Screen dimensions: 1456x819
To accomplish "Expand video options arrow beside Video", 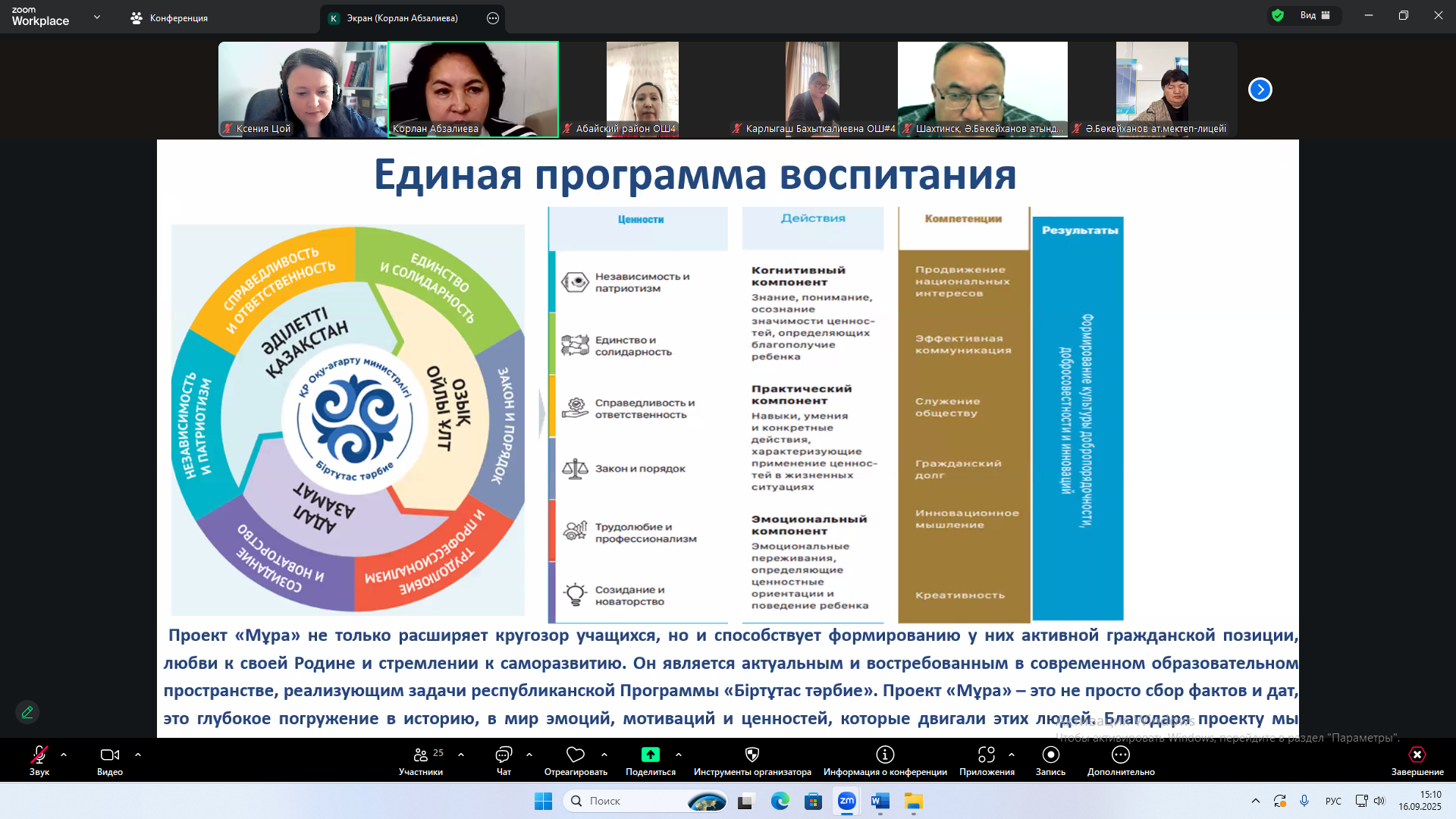I will (138, 755).
